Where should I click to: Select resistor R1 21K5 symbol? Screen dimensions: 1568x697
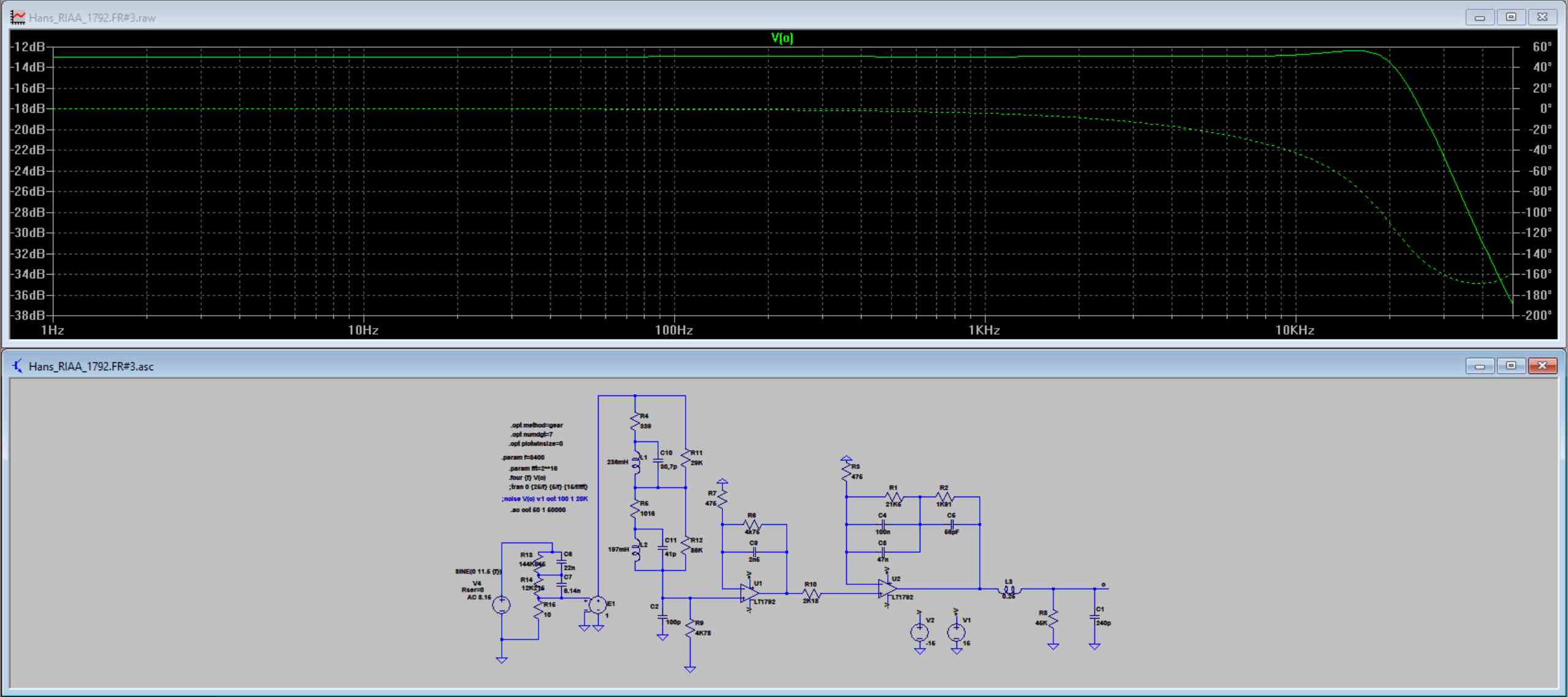click(x=893, y=497)
